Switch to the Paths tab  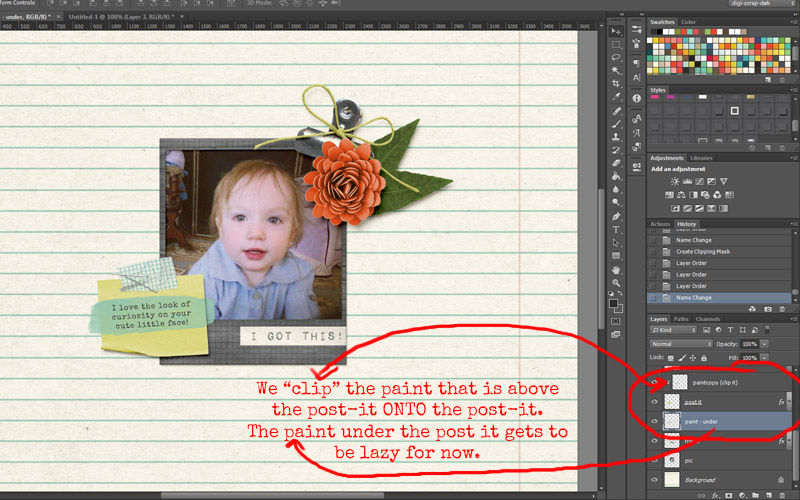[x=681, y=319]
